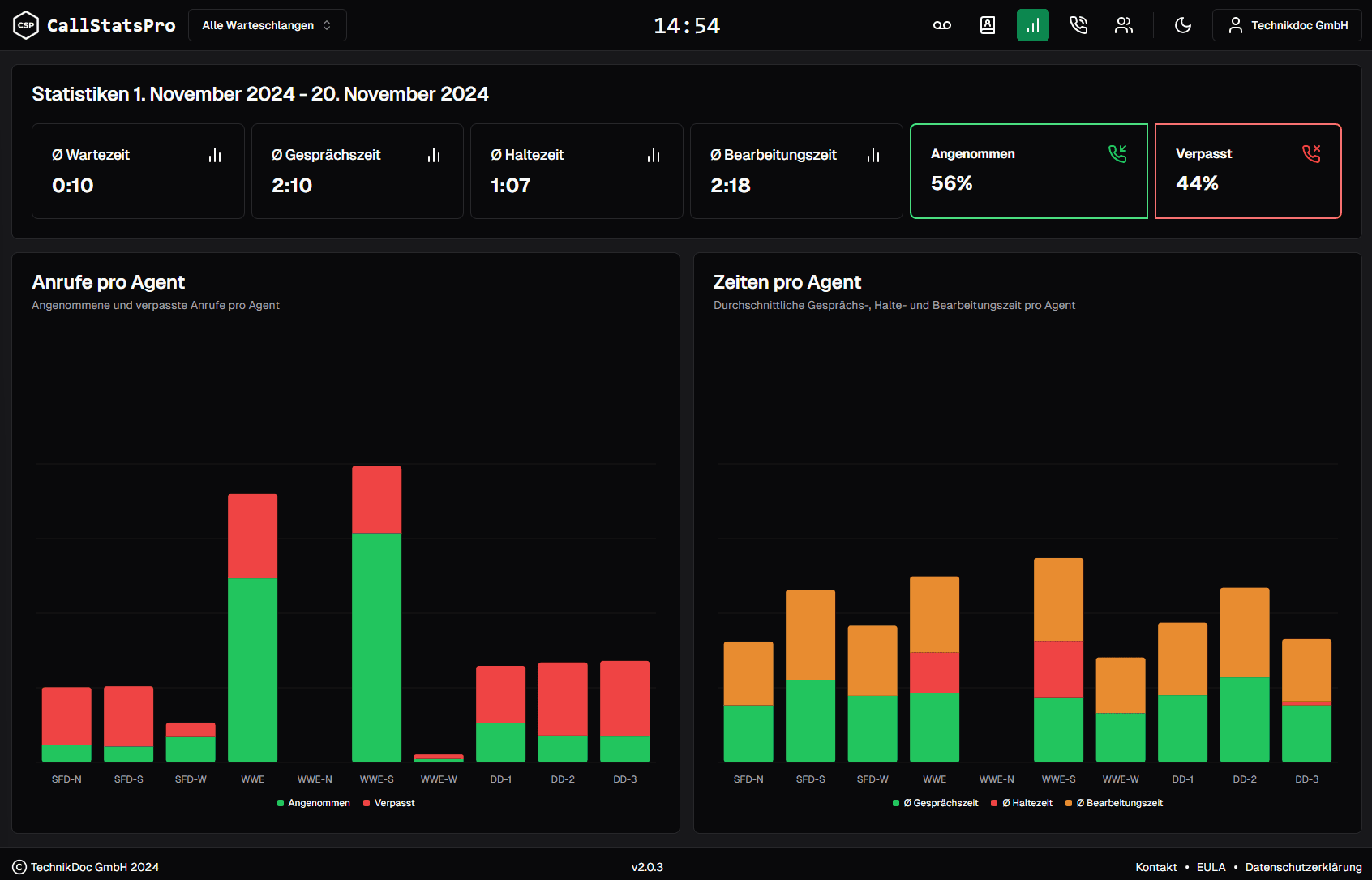The width and height of the screenshot is (1372, 880).
Task: Open the Kontakt footer link
Action: (1155, 867)
